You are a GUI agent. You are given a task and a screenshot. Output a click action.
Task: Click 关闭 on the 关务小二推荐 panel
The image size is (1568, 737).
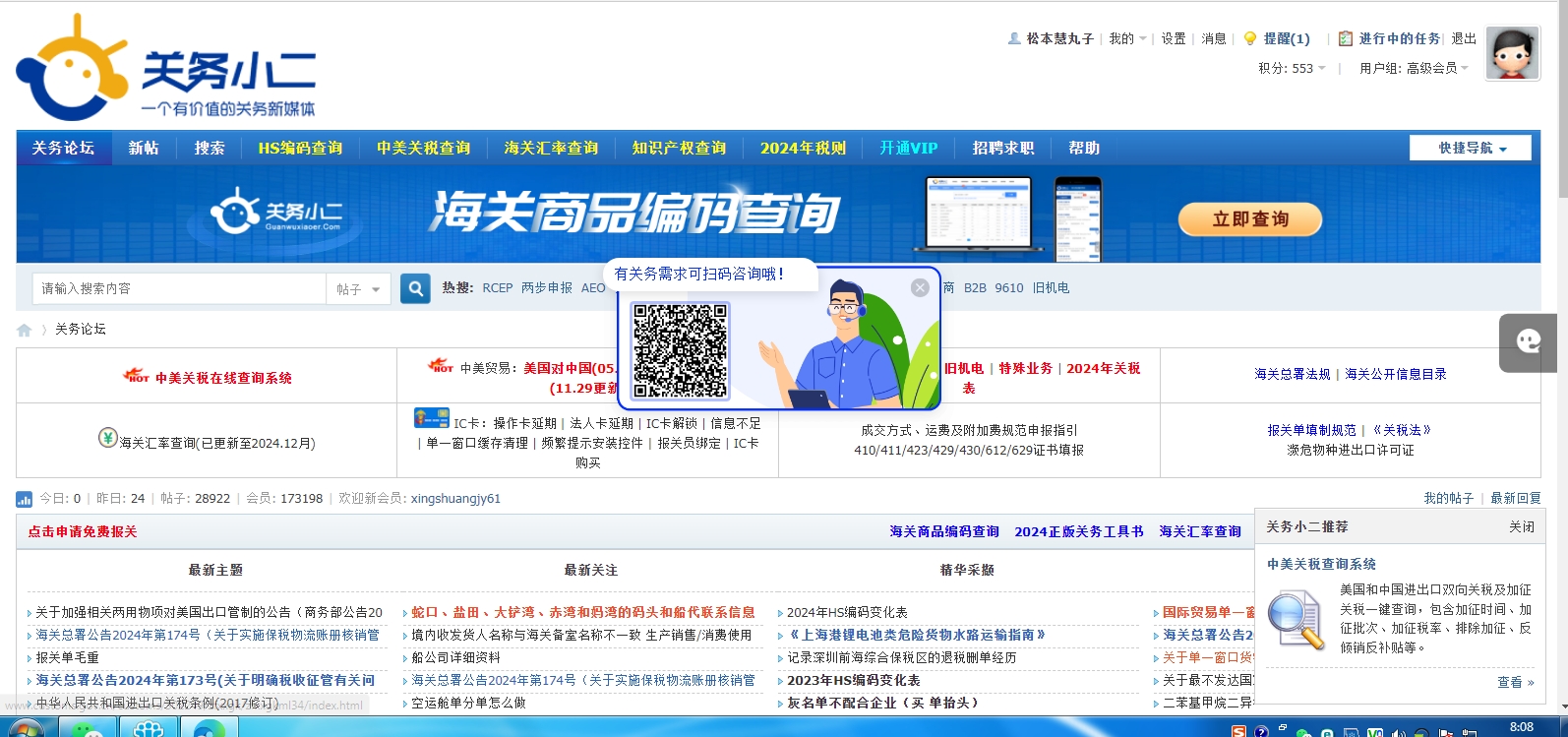click(1522, 527)
